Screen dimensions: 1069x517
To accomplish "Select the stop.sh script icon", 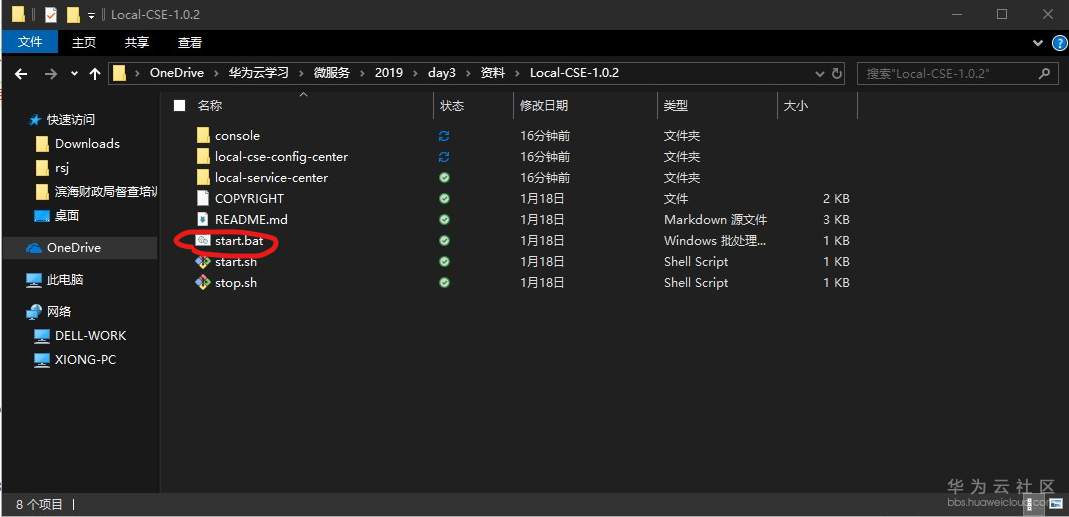I will tap(202, 282).
